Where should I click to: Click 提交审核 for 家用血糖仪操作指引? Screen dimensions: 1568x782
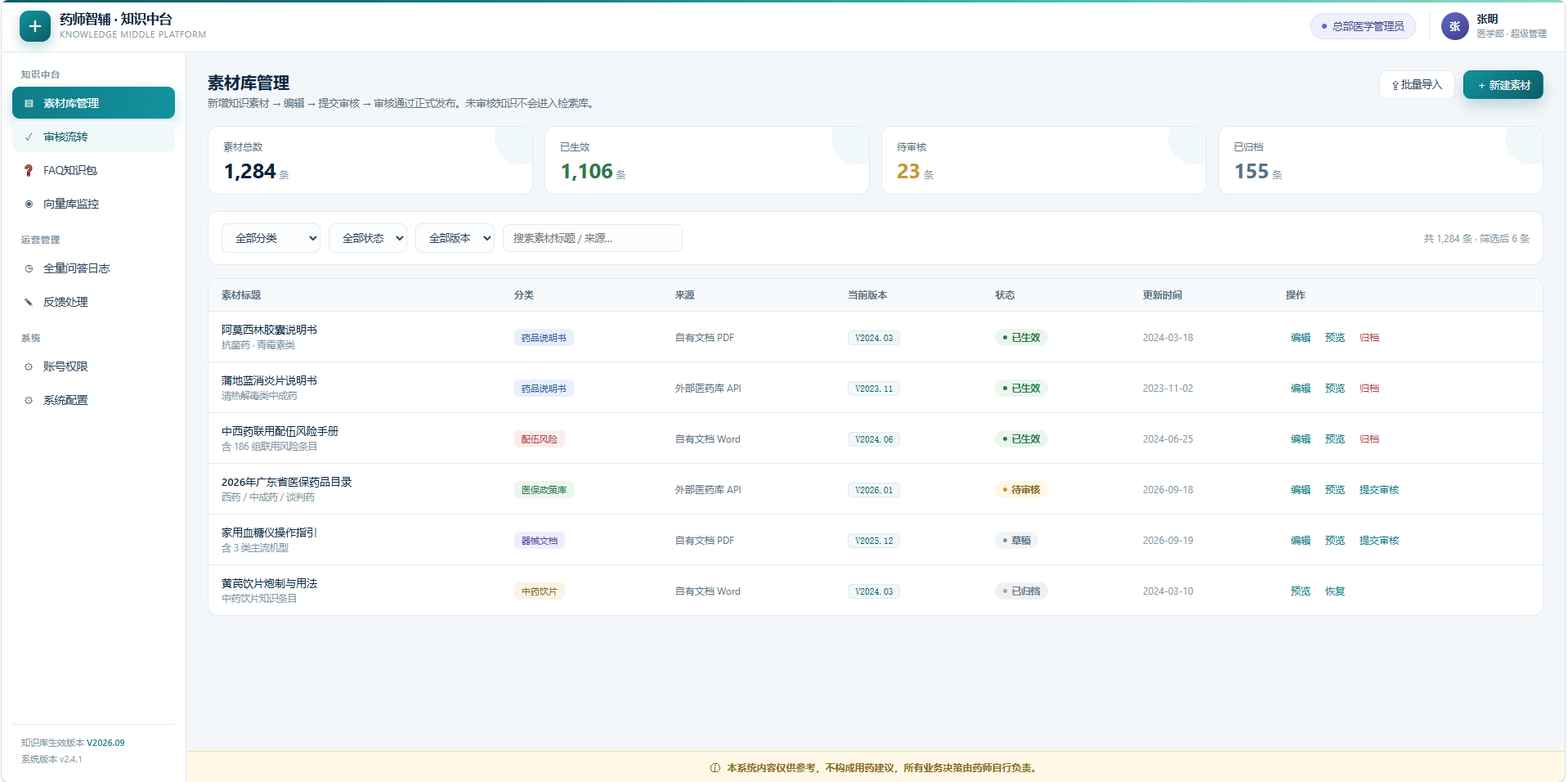(1378, 541)
